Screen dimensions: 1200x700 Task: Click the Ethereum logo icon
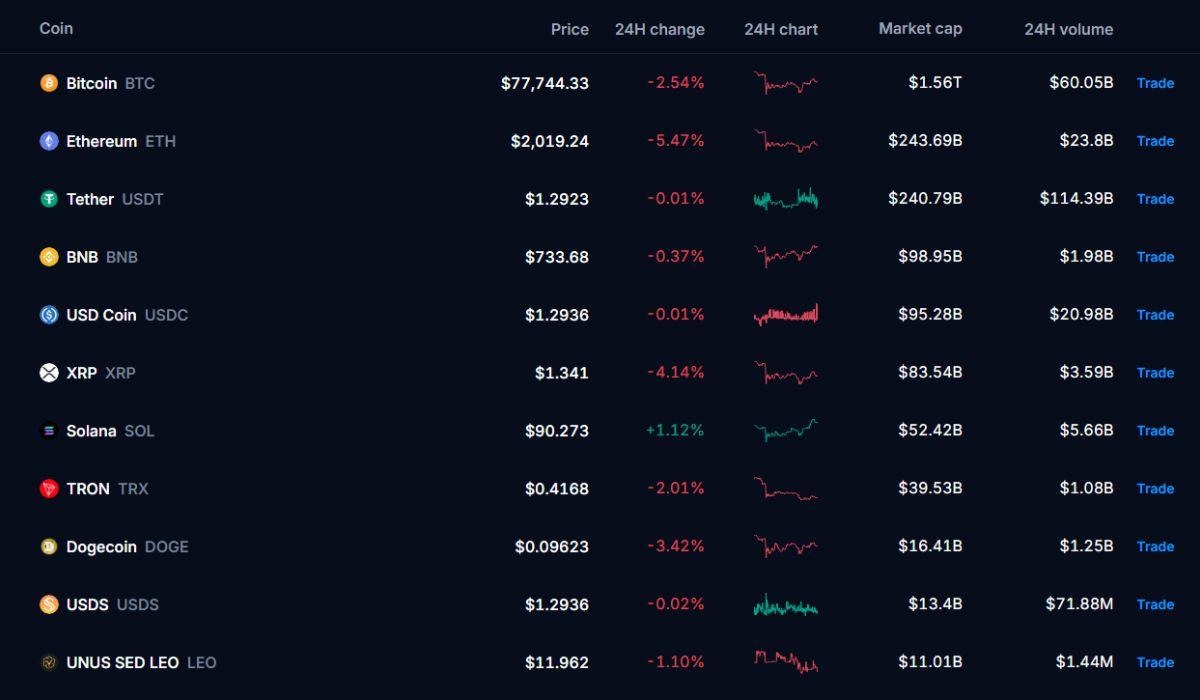pos(49,141)
